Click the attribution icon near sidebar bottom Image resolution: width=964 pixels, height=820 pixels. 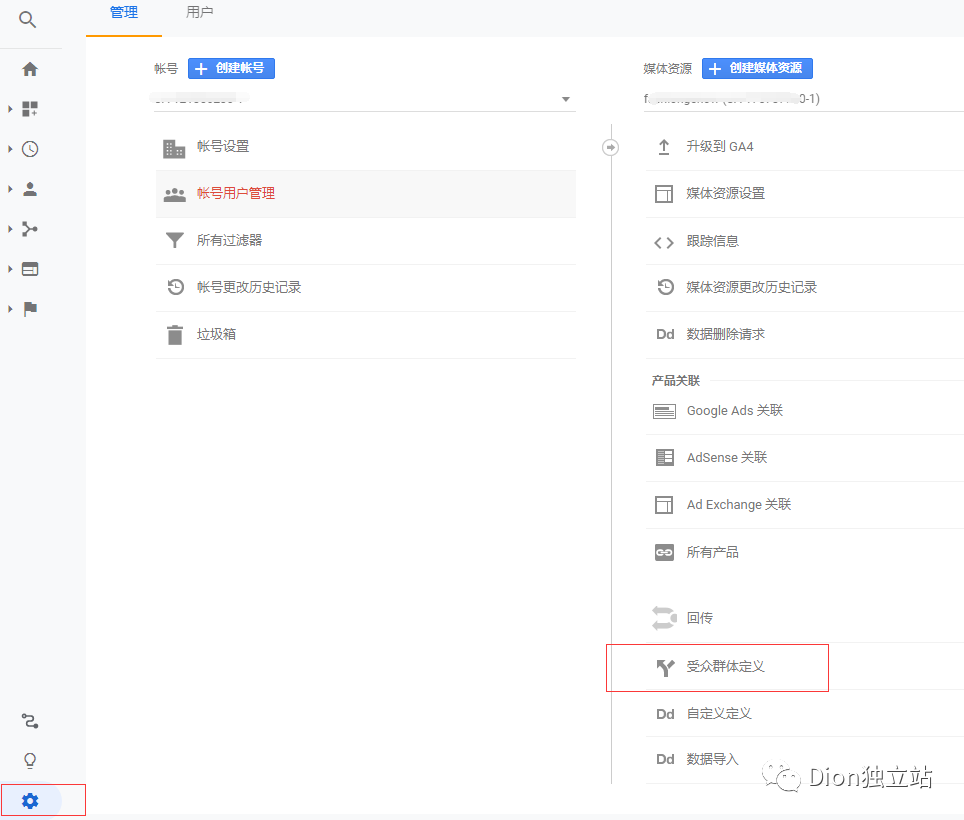[30, 721]
